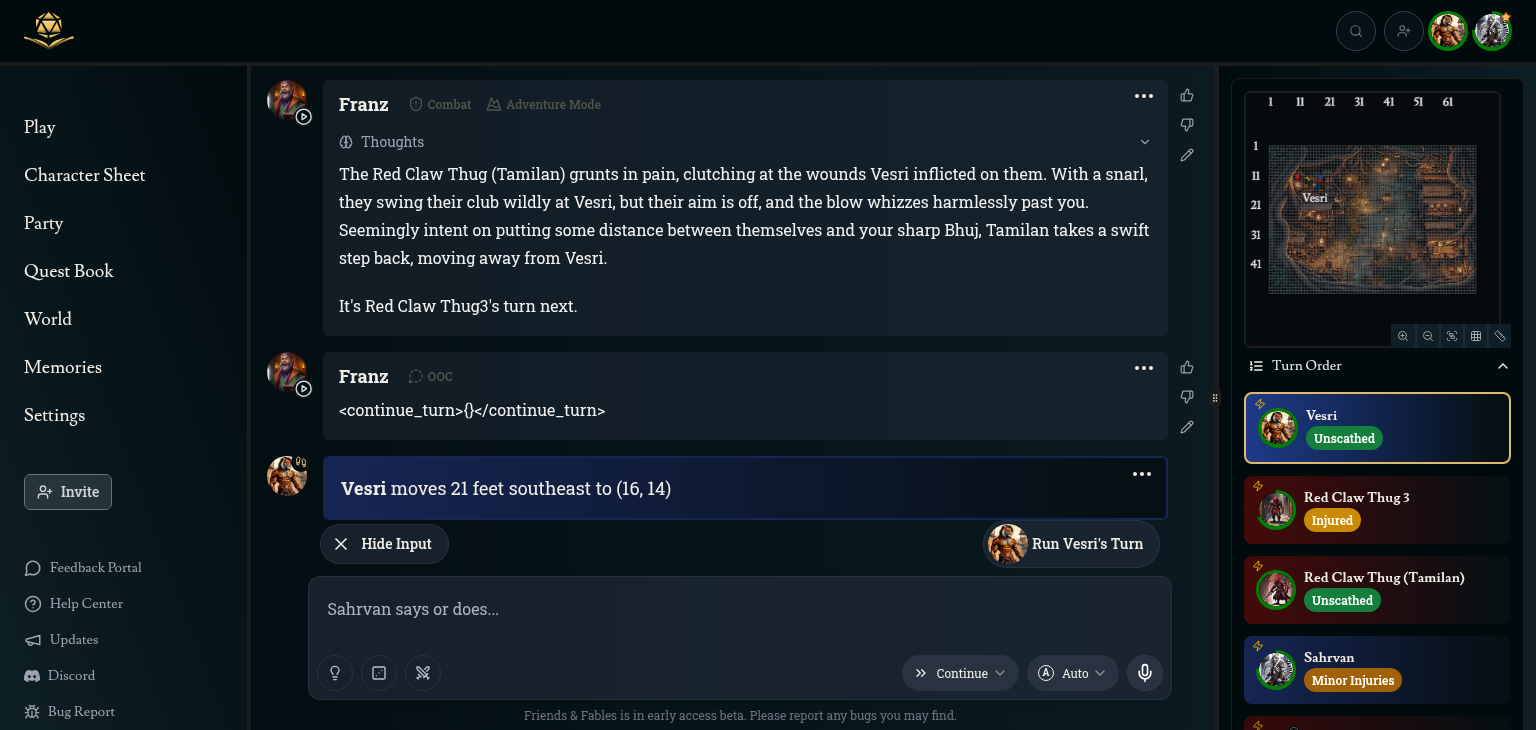1536x730 pixels.
Task: Toggle the map grid overlay
Action: tap(1476, 336)
